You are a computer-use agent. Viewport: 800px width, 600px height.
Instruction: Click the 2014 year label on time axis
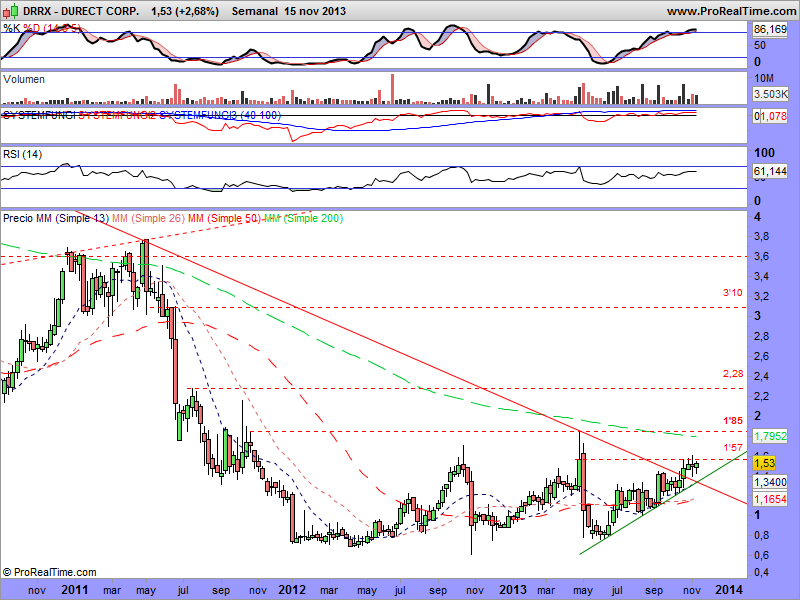tap(729, 590)
